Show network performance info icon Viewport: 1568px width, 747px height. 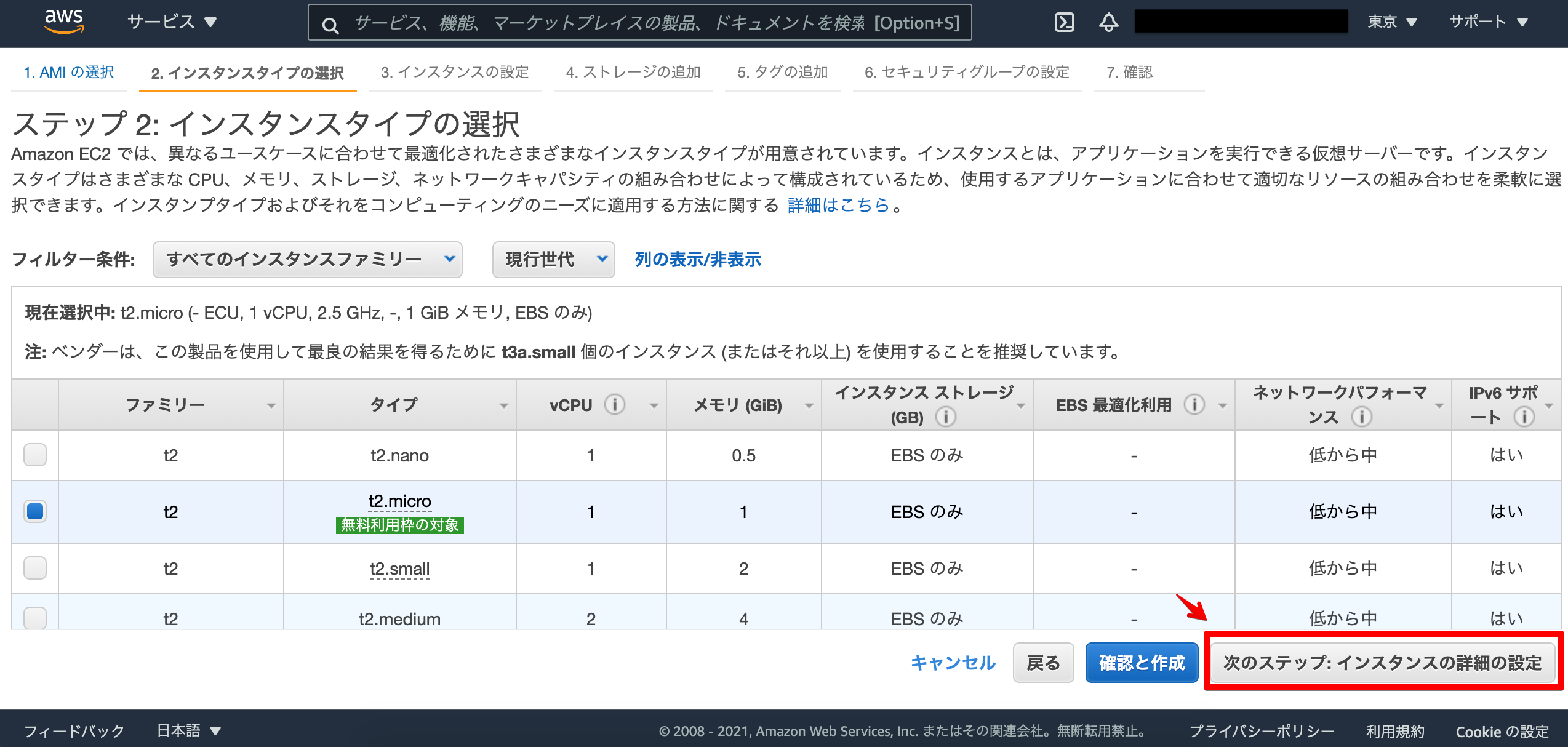pos(1362,417)
